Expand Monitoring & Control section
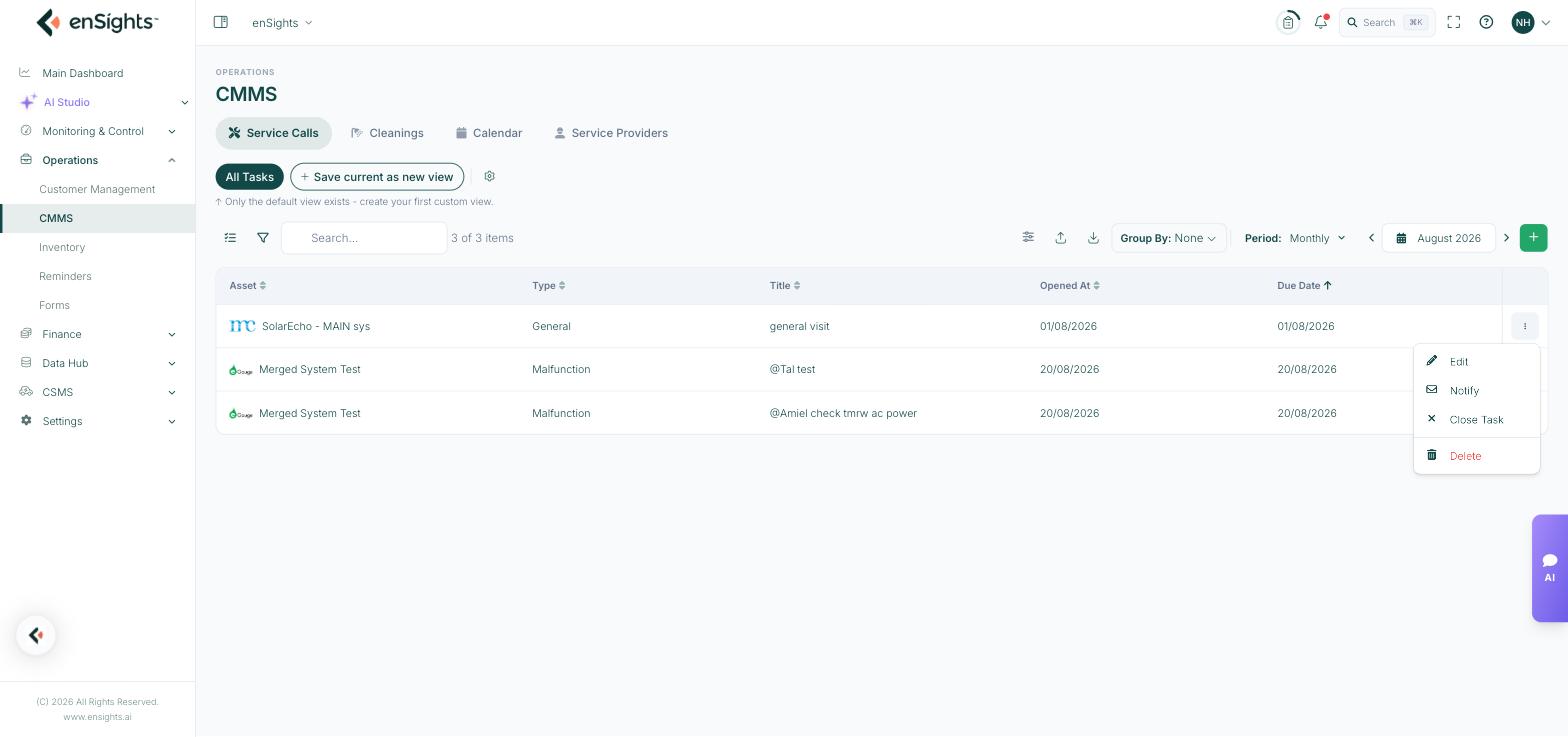Viewport: 1568px width, 737px height. [x=97, y=131]
